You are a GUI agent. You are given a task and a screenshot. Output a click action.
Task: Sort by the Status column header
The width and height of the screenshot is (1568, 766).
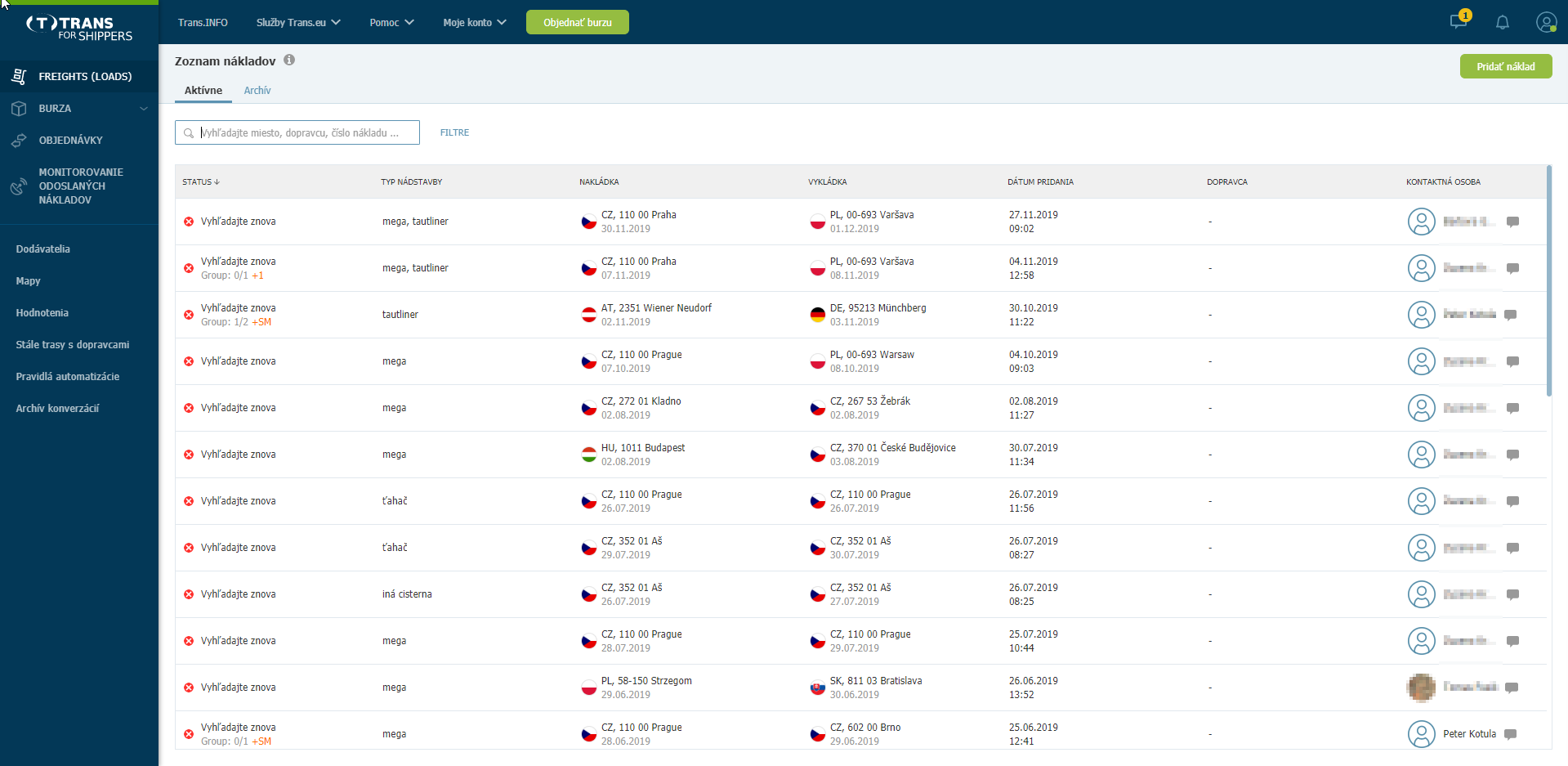(201, 181)
